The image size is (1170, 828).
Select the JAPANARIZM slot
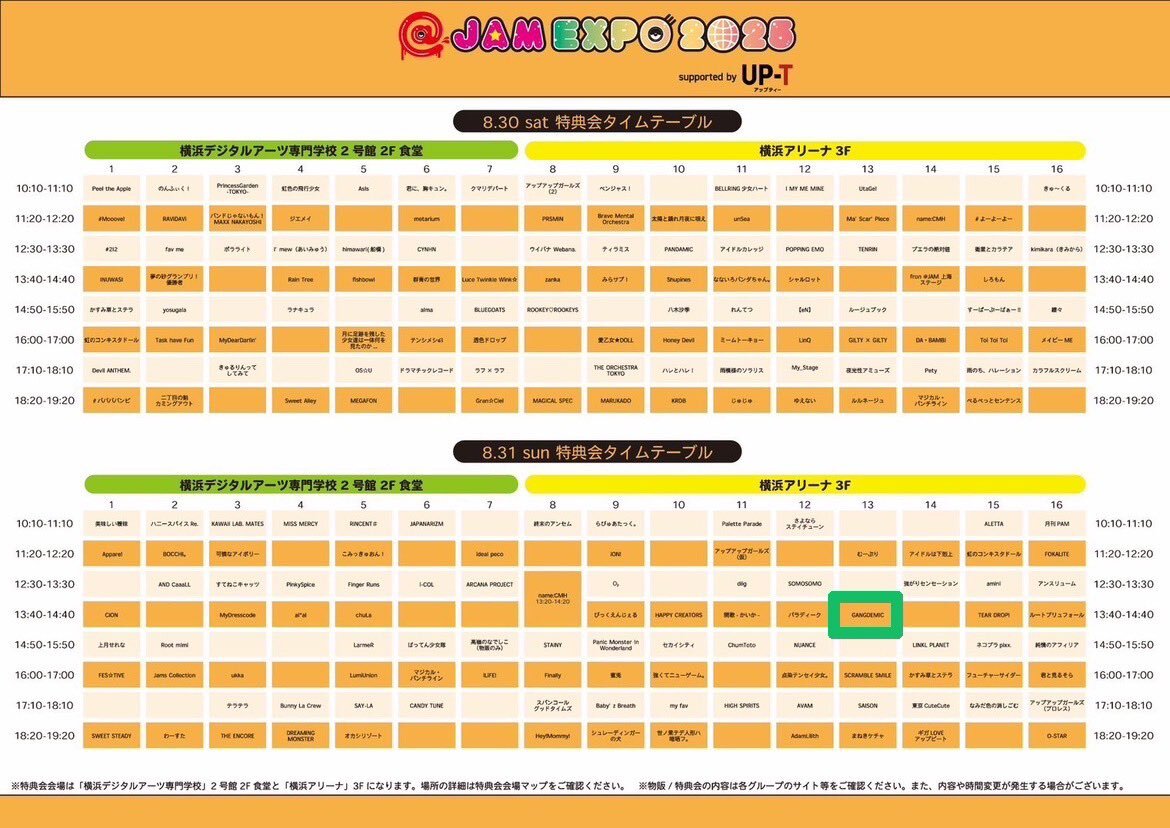(x=427, y=524)
